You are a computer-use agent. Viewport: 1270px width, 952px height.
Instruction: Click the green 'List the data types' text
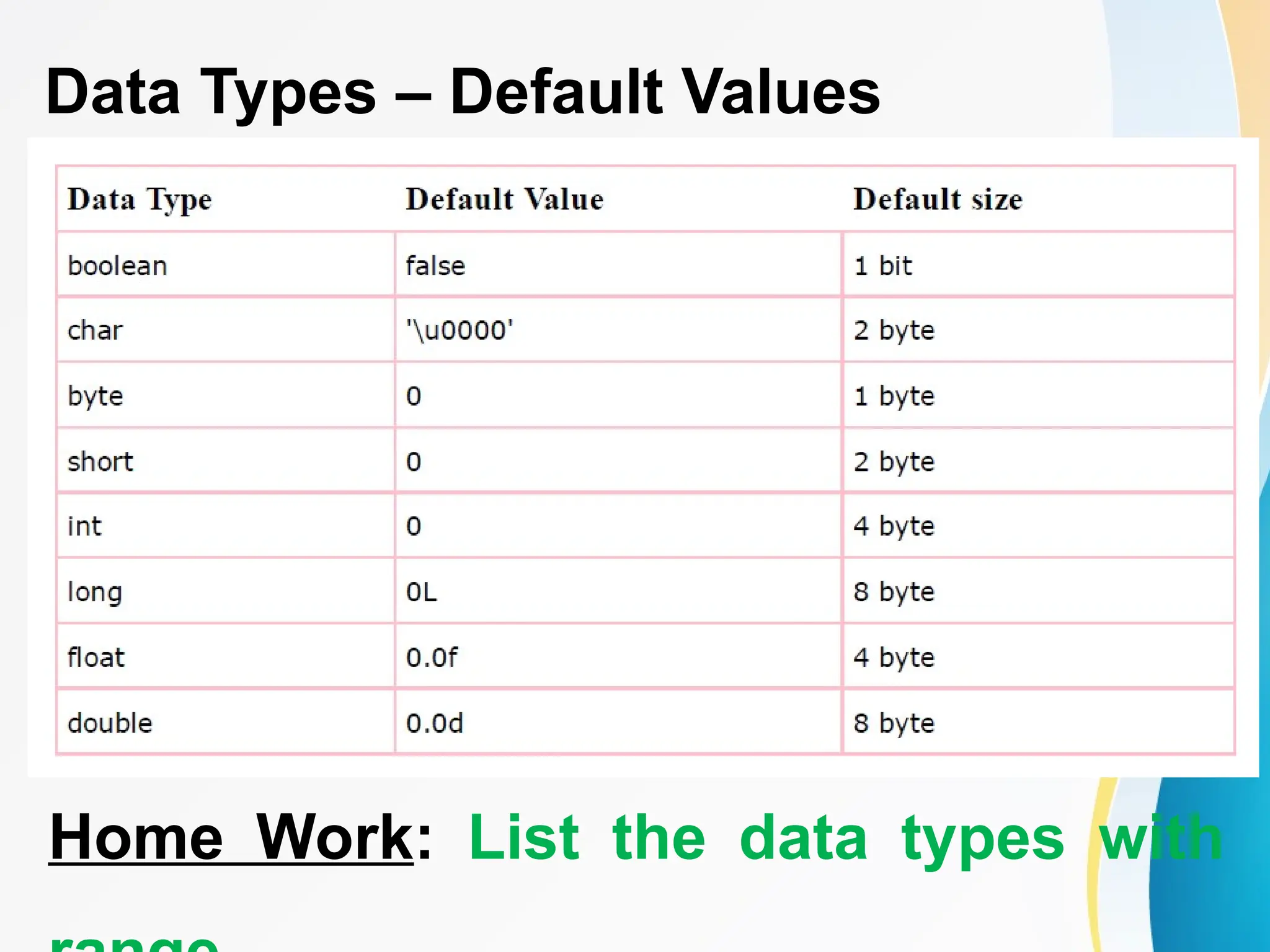(x=766, y=839)
